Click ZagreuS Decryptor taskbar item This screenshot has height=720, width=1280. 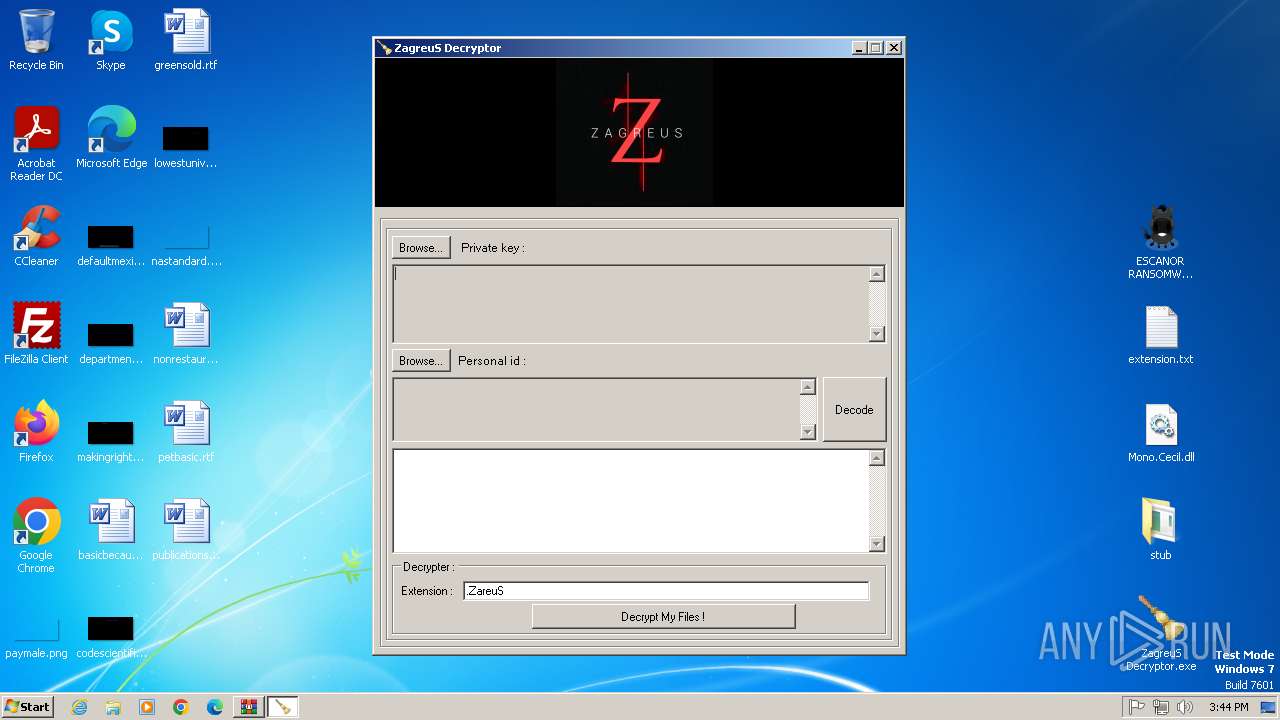pos(282,707)
